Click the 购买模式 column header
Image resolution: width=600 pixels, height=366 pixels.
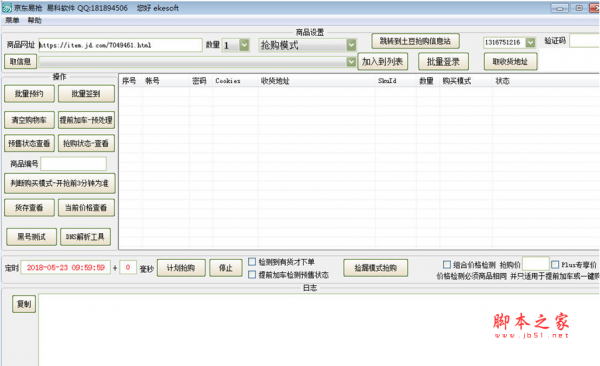coord(466,81)
